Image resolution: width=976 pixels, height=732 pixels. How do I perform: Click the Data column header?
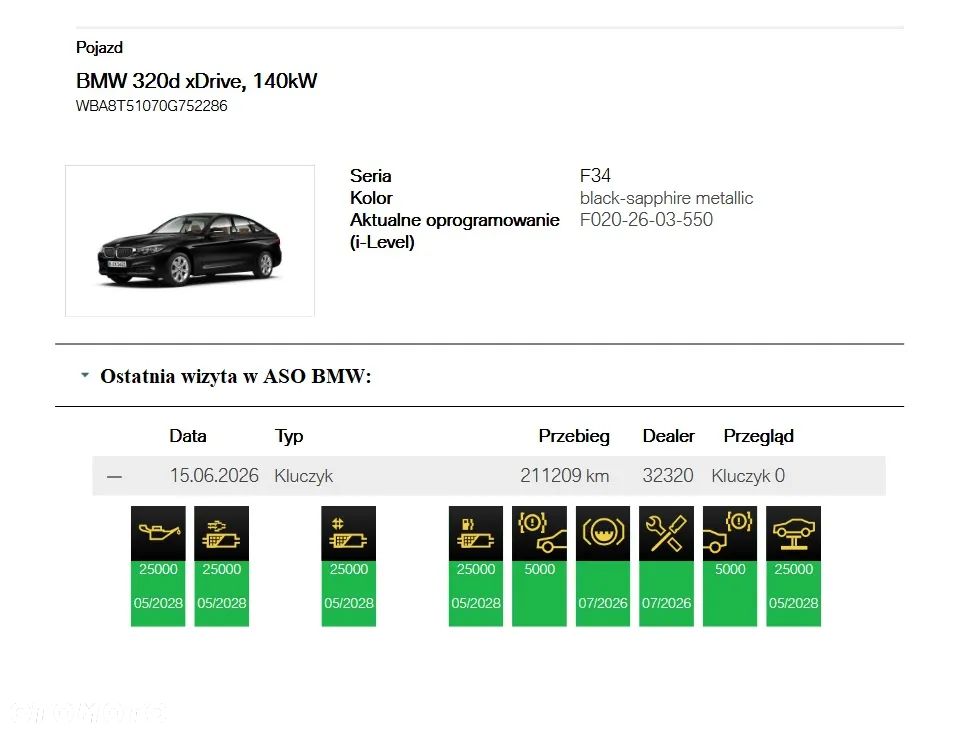pos(187,436)
